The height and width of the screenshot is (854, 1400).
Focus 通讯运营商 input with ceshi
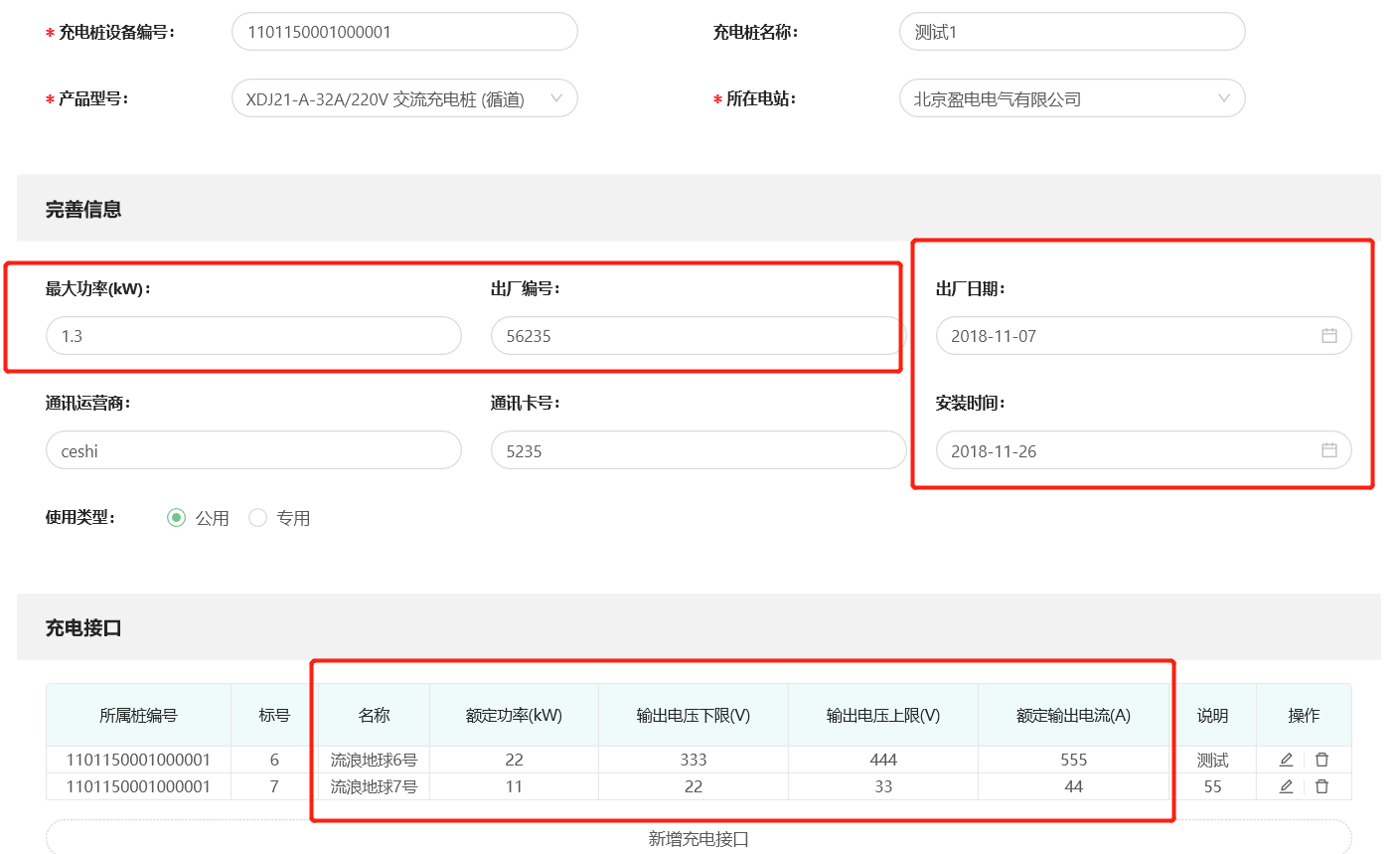coord(253,450)
